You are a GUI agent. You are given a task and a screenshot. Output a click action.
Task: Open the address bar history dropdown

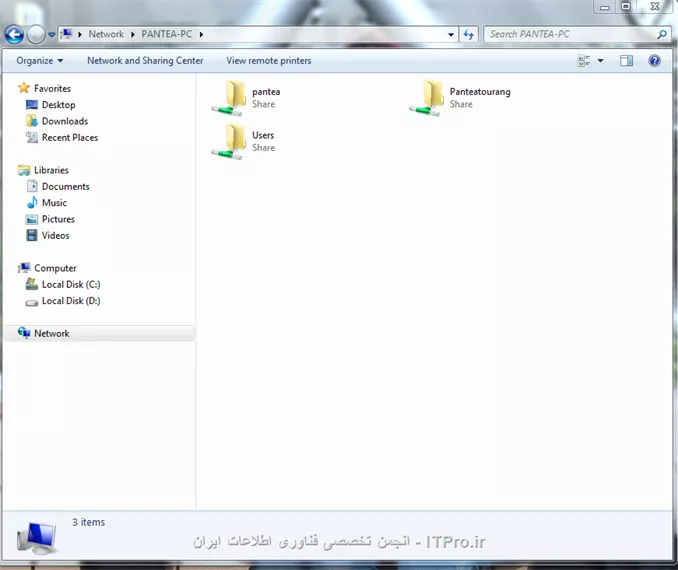click(x=451, y=35)
